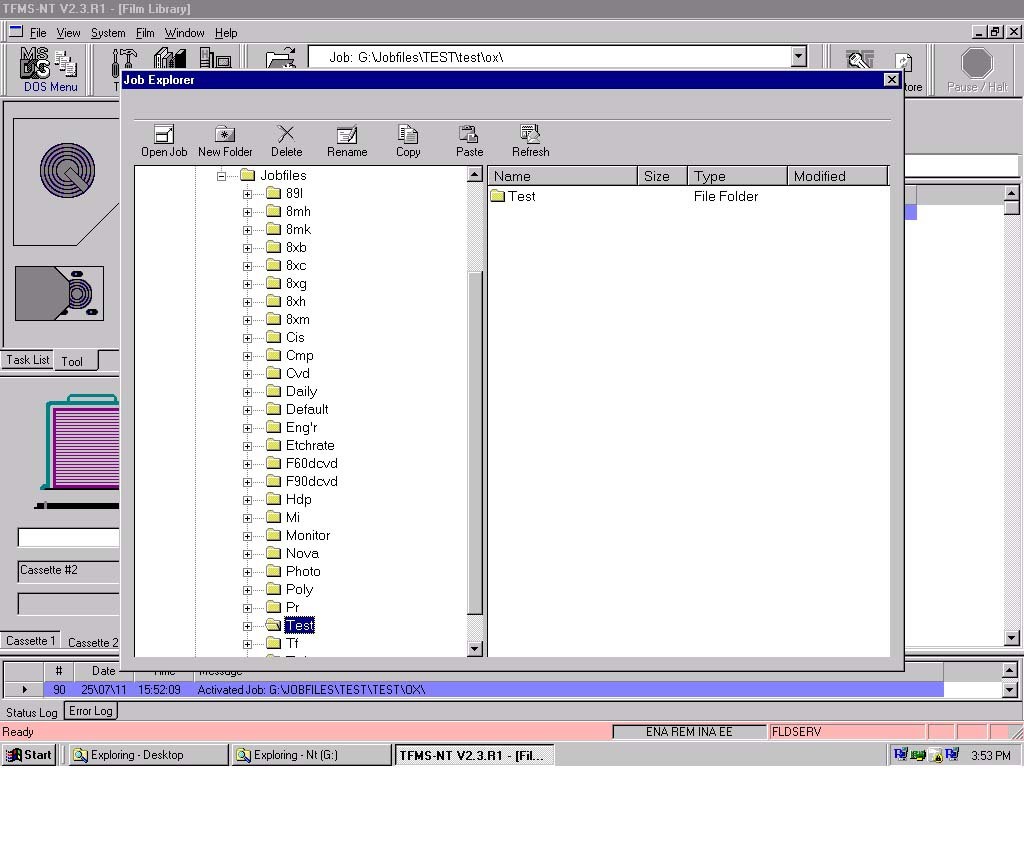Switch to the Task List tab
Screen dimensions: 1024x853
click(27, 359)
